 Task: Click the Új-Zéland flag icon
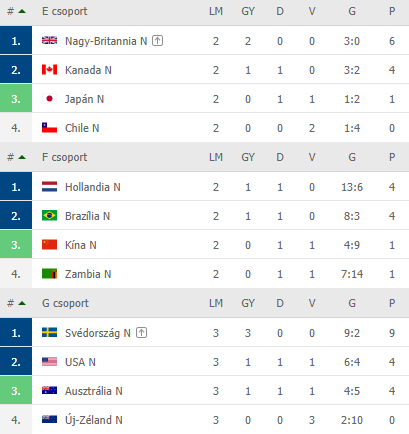49,419
